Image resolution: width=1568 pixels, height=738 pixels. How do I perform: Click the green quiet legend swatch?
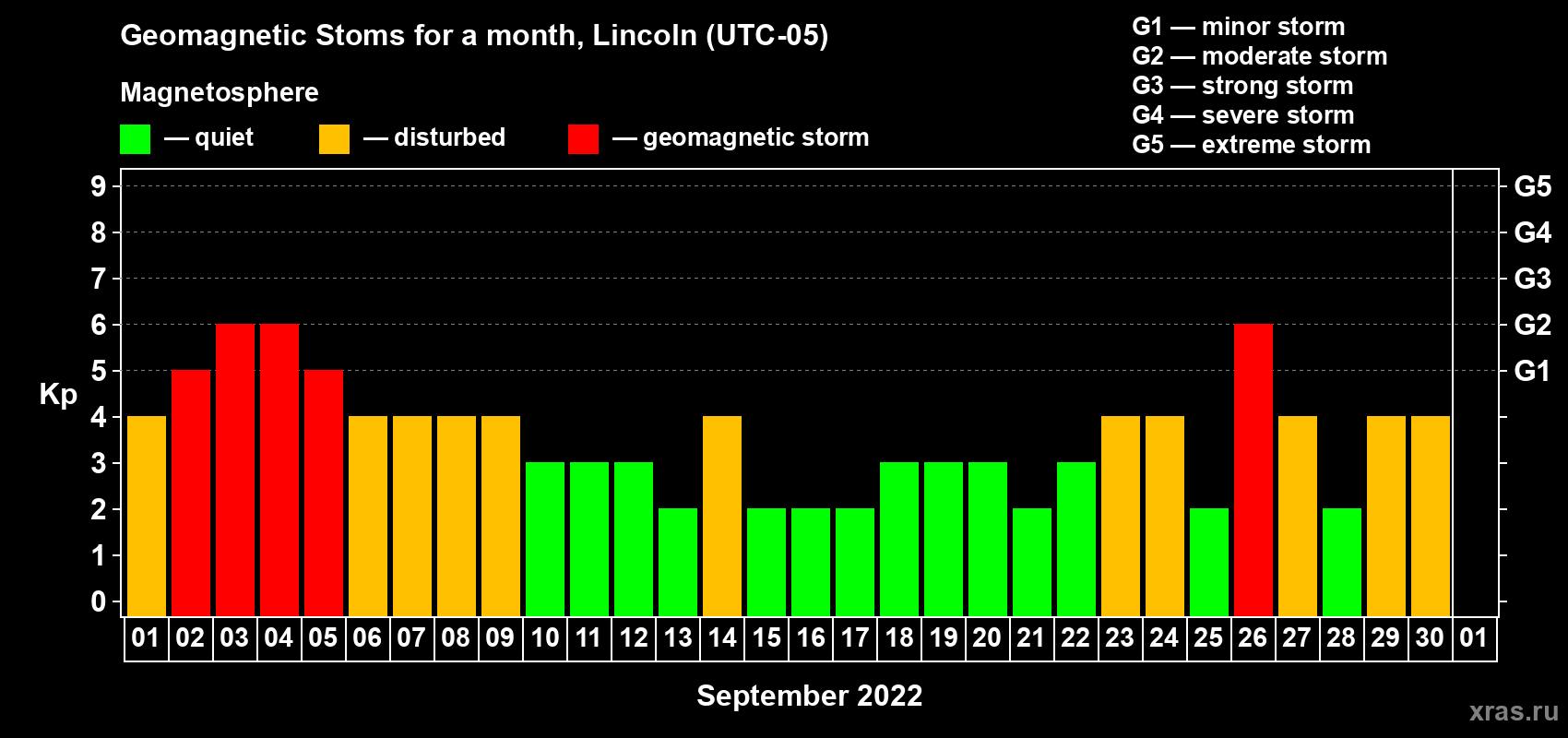click(x=135, y=139)
